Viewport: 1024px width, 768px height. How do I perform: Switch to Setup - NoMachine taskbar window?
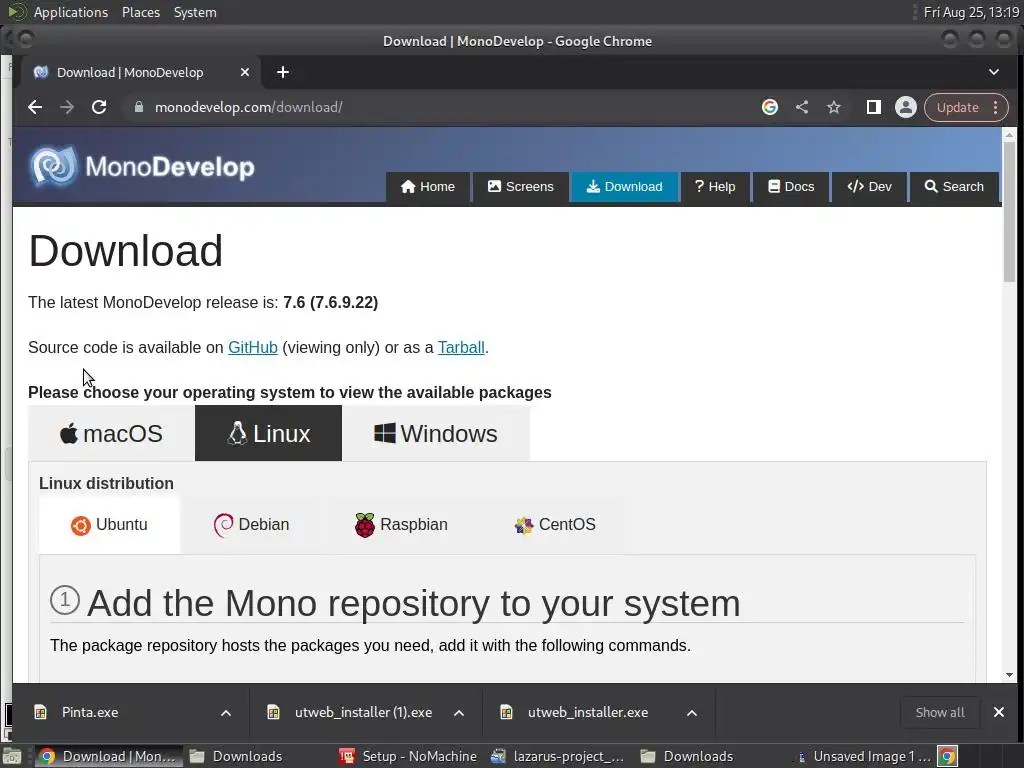[409, 756]
